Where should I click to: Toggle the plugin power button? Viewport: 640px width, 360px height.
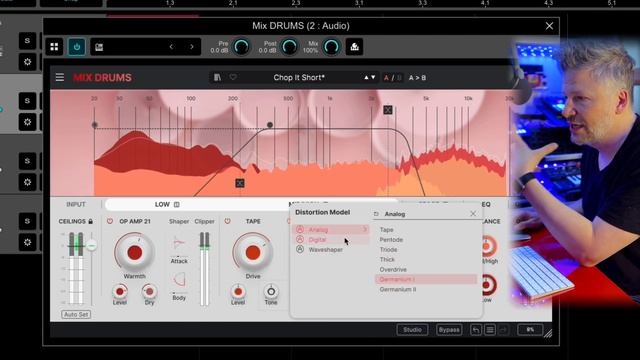tap(77, 47)
